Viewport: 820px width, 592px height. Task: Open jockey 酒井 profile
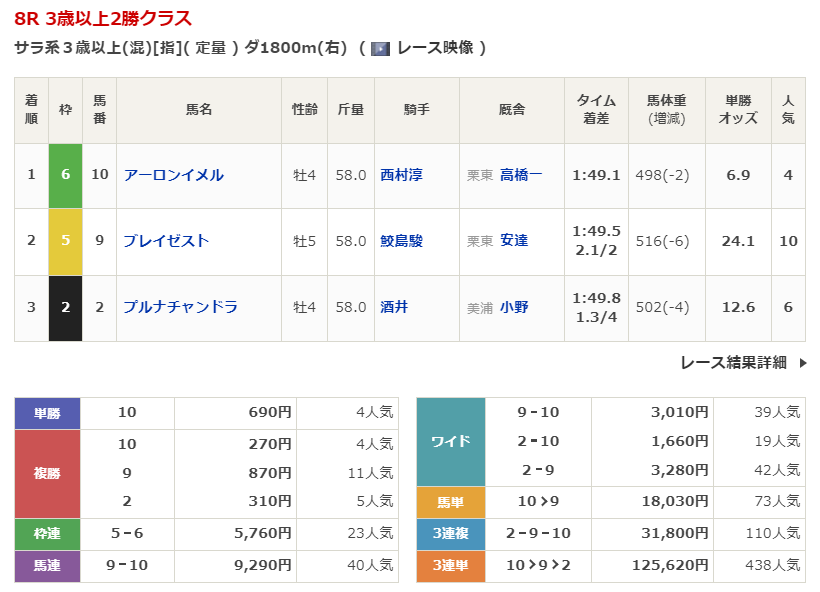394,307
